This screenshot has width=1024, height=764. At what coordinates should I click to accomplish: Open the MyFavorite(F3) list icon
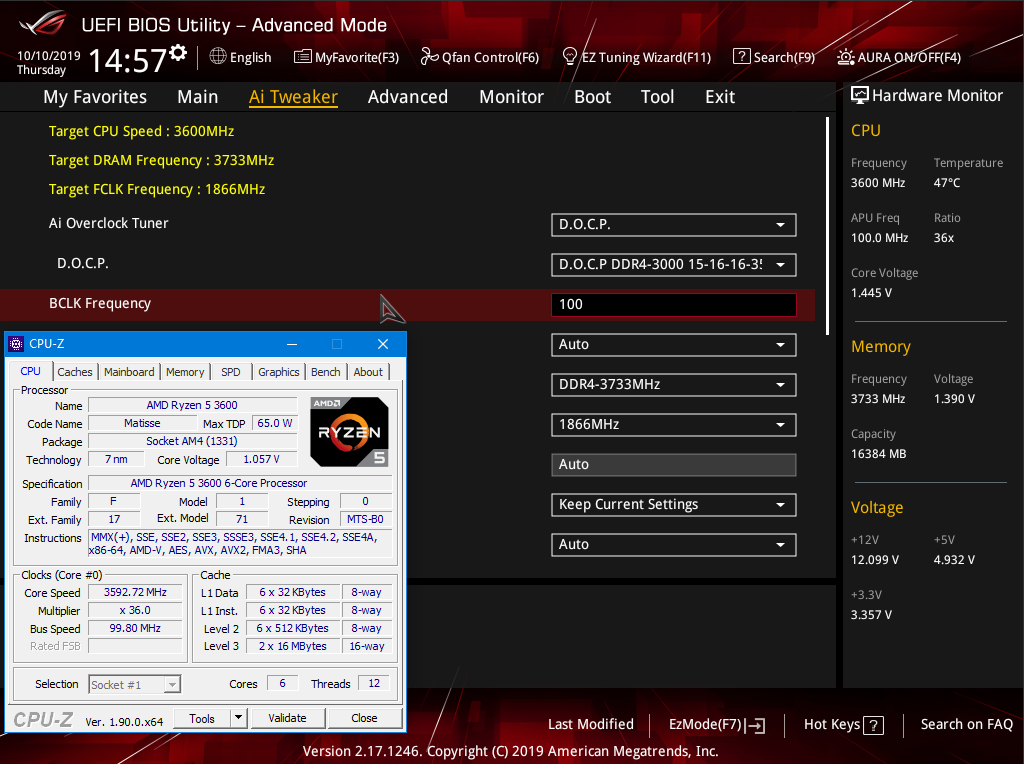(302, 57)
